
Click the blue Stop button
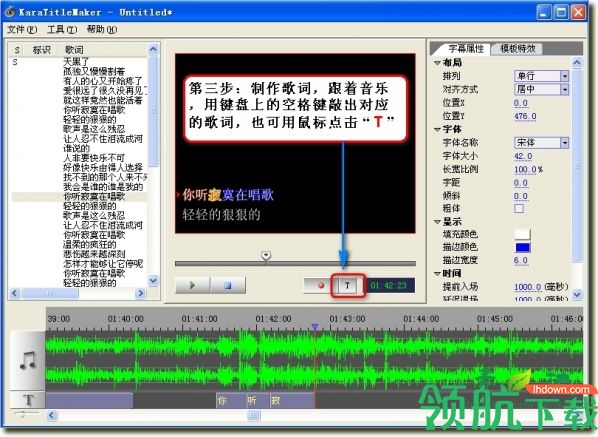point(228,285)
